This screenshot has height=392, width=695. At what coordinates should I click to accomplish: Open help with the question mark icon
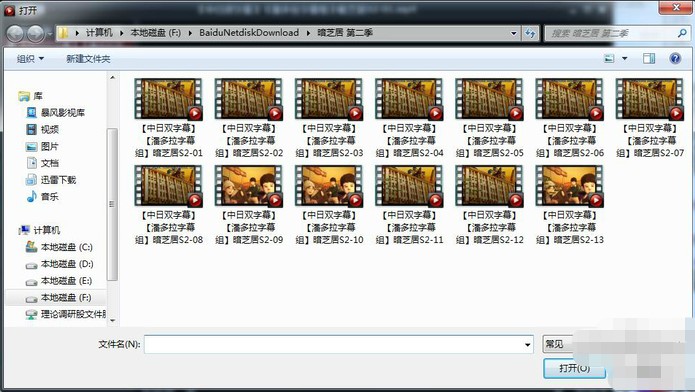coord(675,59)
